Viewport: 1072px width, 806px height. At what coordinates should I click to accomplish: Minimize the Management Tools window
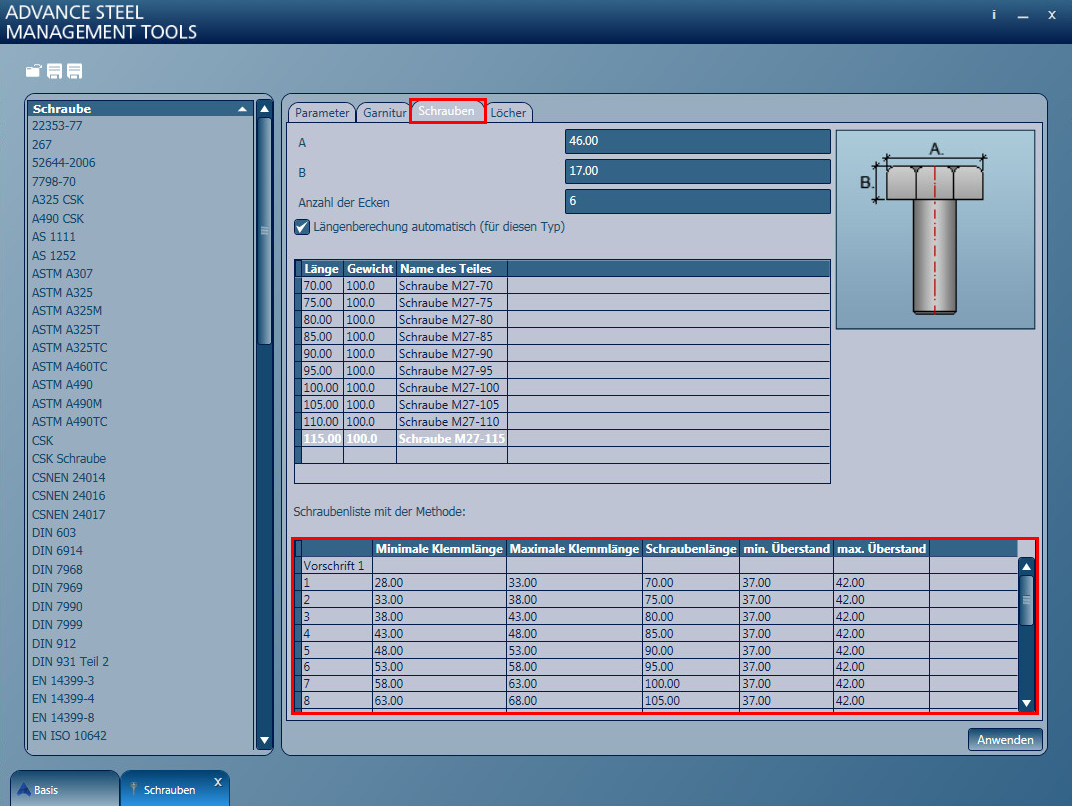click(x=1023, y=15)
